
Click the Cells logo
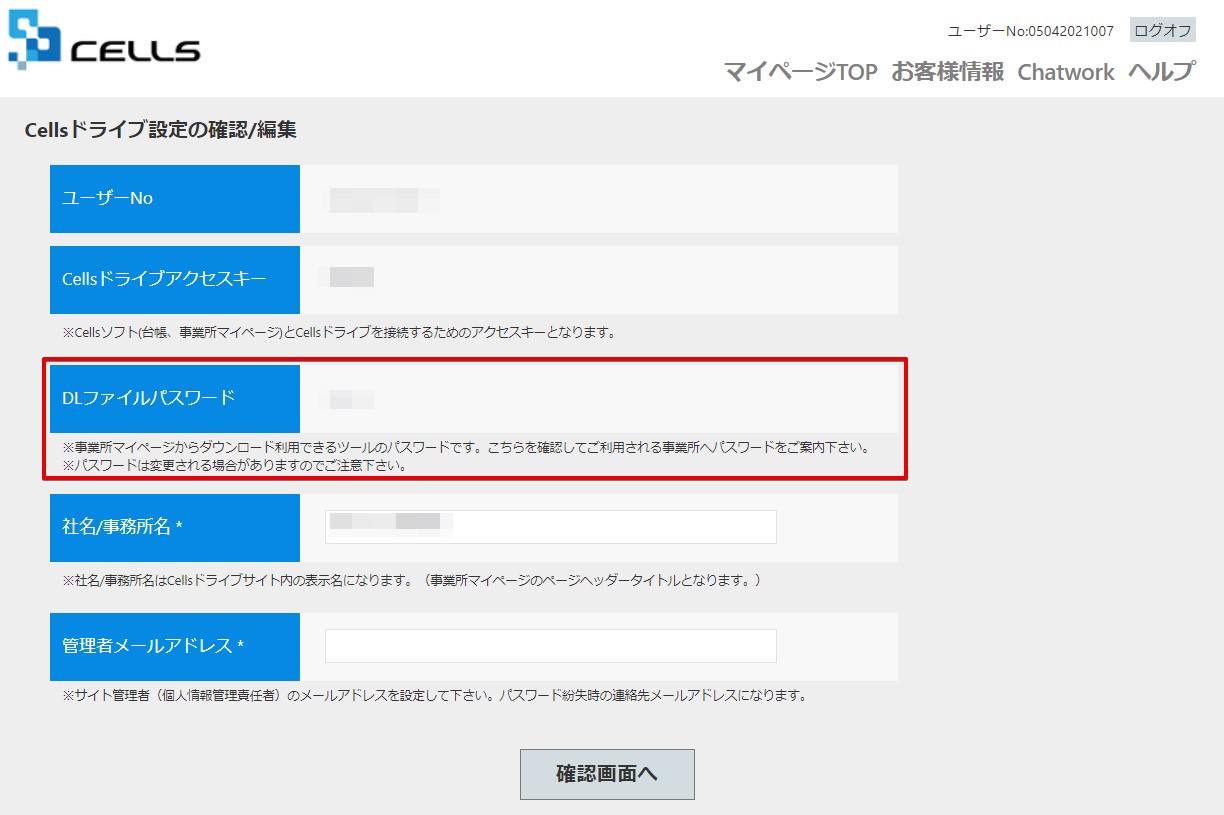(x=104, y=40)
